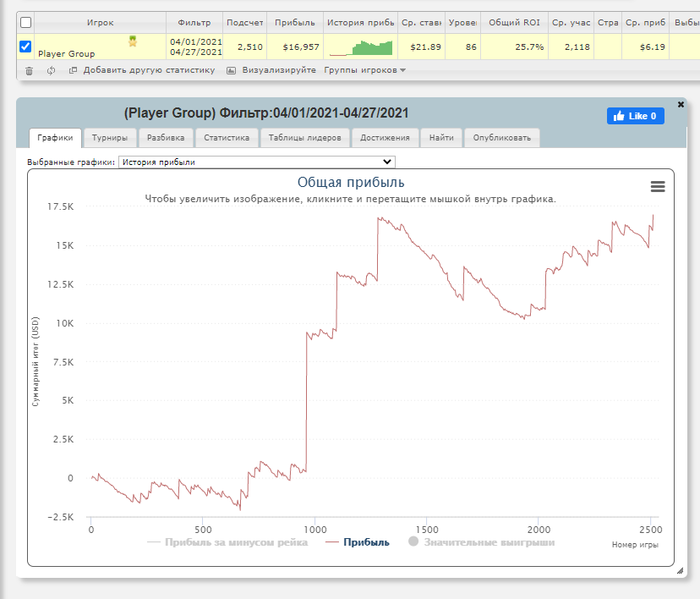The width and height of the screenshot is (700, 599).
Task: Toggle the 'Прибыль' legend series
Action: (x=358, y=542)
